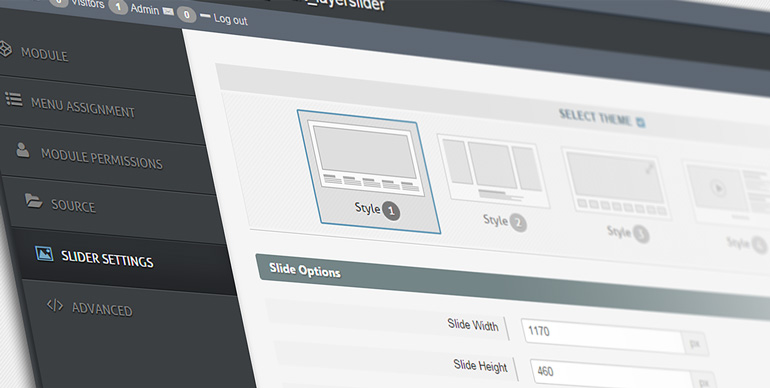Viewport: 770px width, 388px height.
Task: Click the Slide Height label
Action: (481, 366)
